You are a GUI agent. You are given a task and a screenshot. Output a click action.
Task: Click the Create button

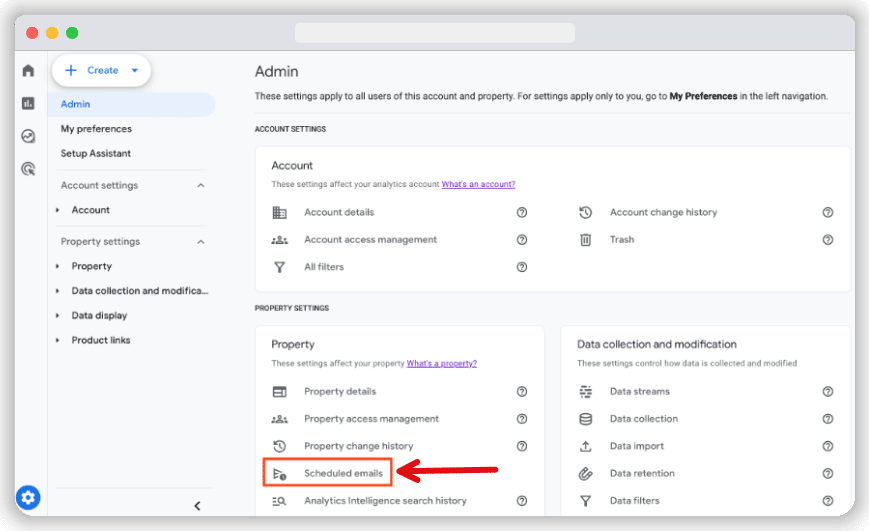tap(101, 70)
